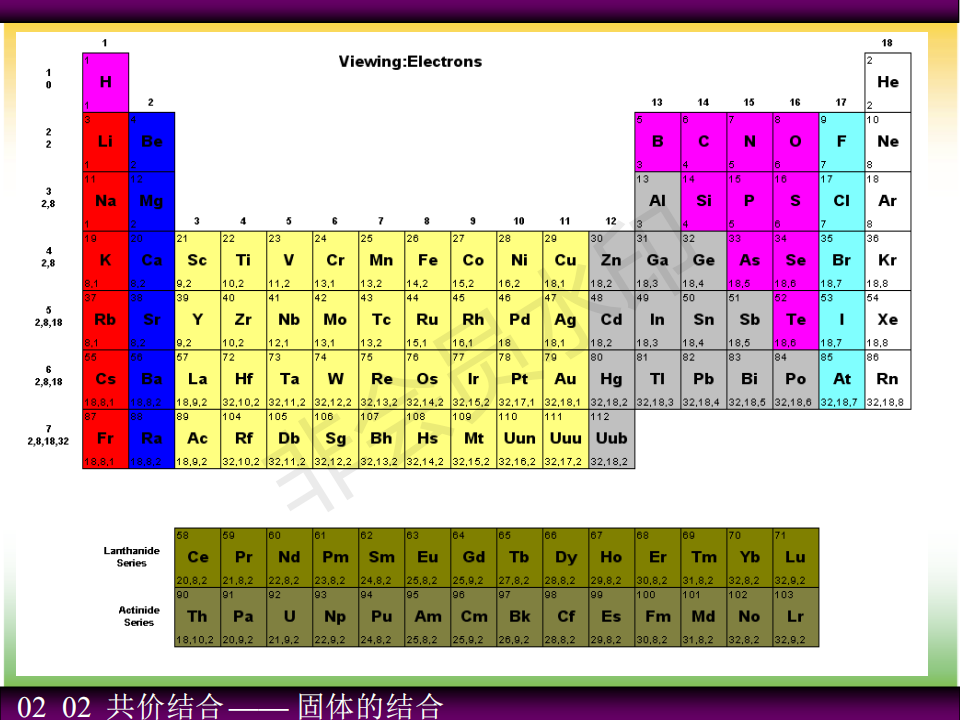Image resolution: width=960 pixels, height=720 pixels.
Task: Click the Viewing:Electrons title text
Action: point(410,62)
